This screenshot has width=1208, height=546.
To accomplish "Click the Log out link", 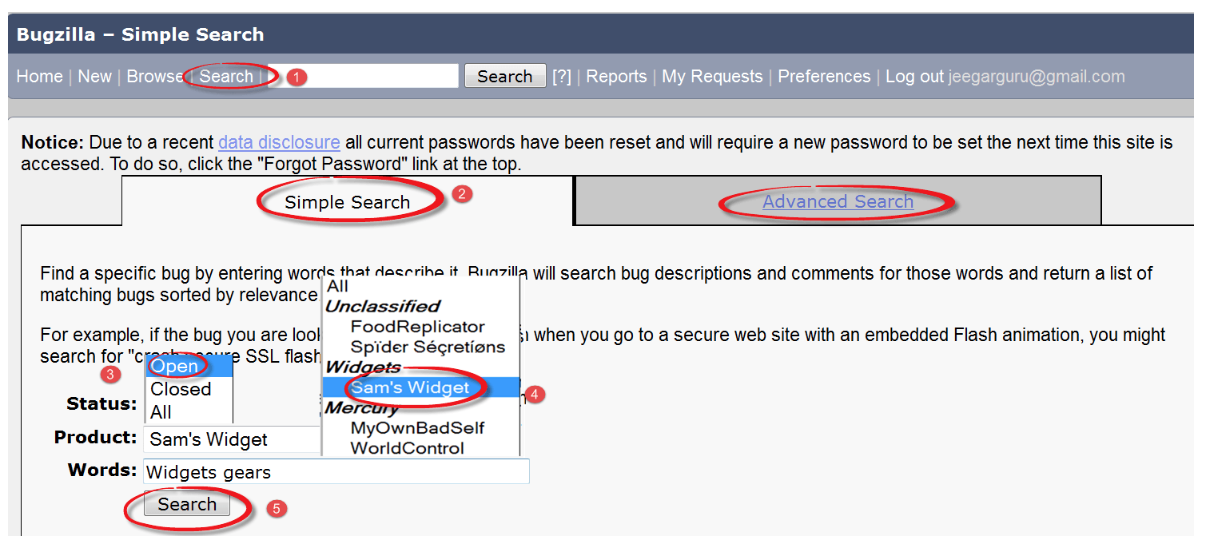I will [914, 77].
